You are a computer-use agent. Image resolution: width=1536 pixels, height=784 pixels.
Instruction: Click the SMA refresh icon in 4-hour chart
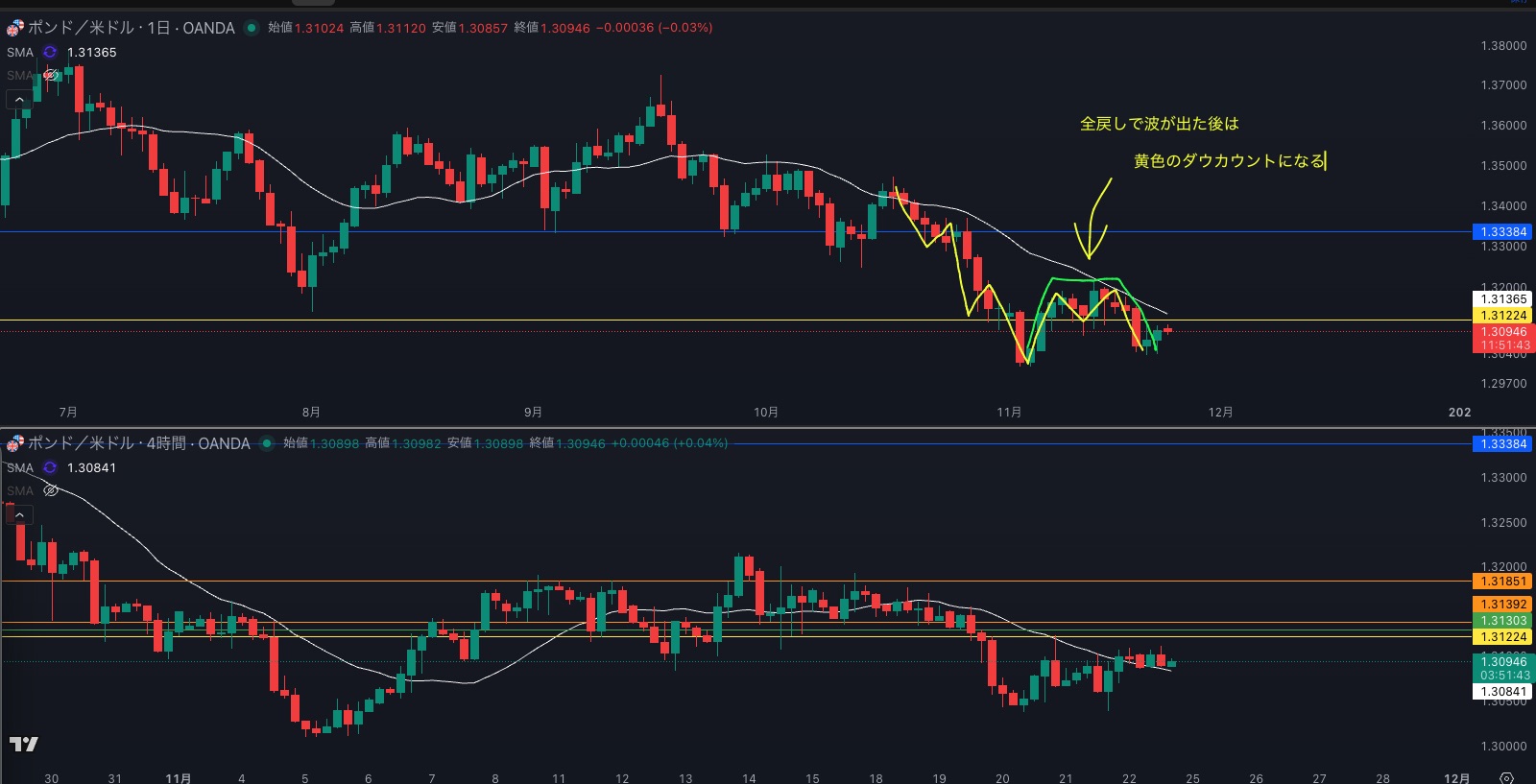(50, 468)
